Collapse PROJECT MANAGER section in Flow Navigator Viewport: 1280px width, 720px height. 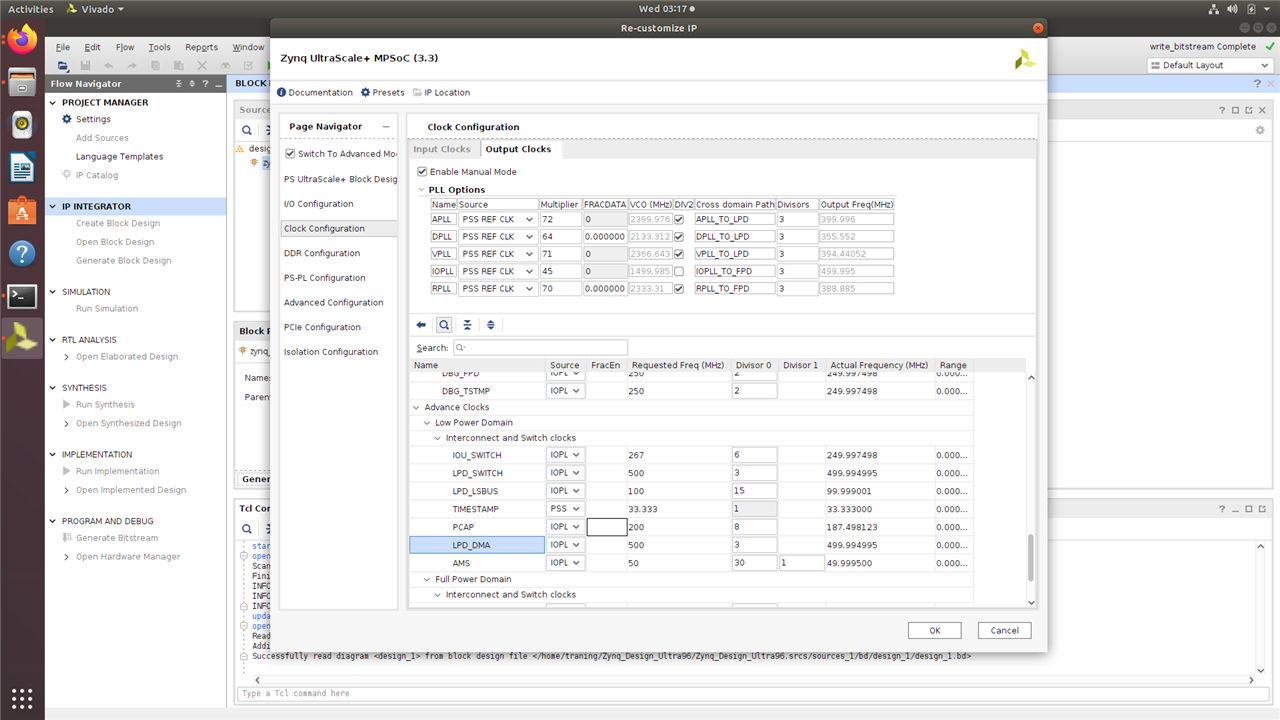(52, 102)
